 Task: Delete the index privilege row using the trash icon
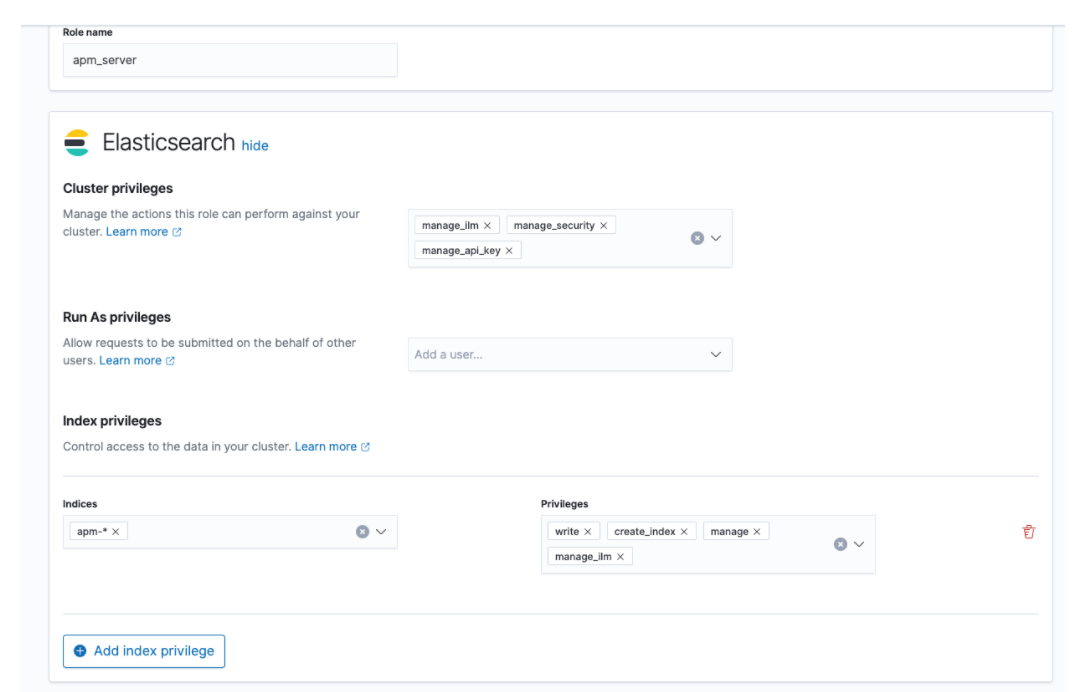(1028, 532)
